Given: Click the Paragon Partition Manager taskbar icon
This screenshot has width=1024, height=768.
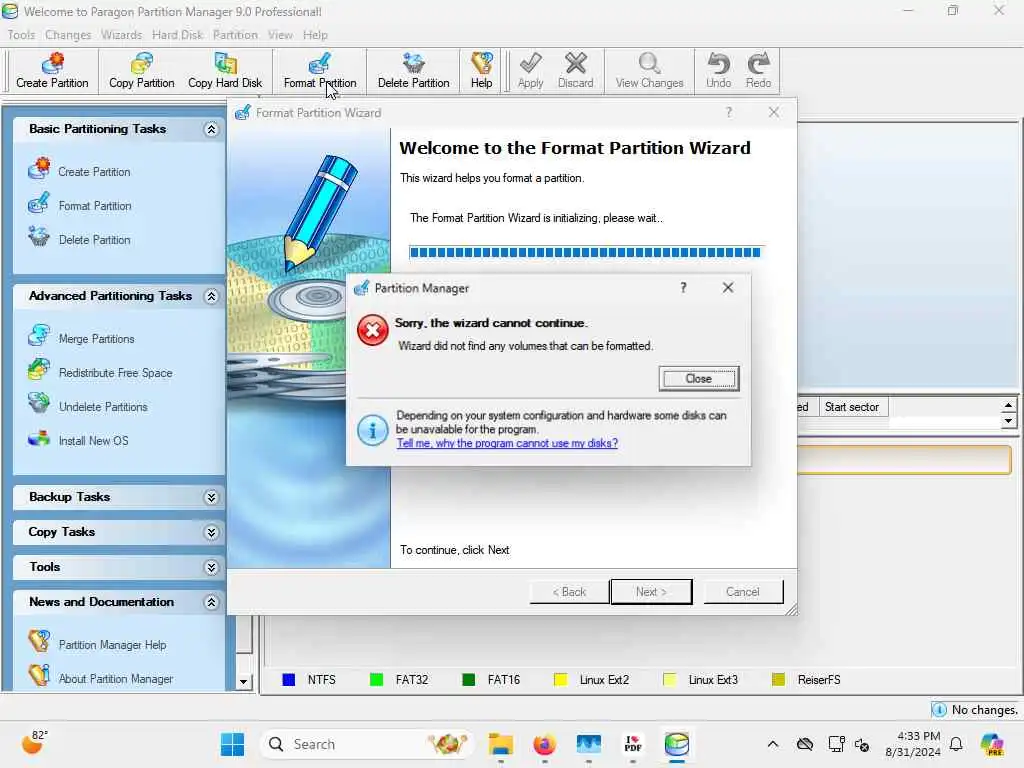Looking at the screenshot, I should coord(677,744).
